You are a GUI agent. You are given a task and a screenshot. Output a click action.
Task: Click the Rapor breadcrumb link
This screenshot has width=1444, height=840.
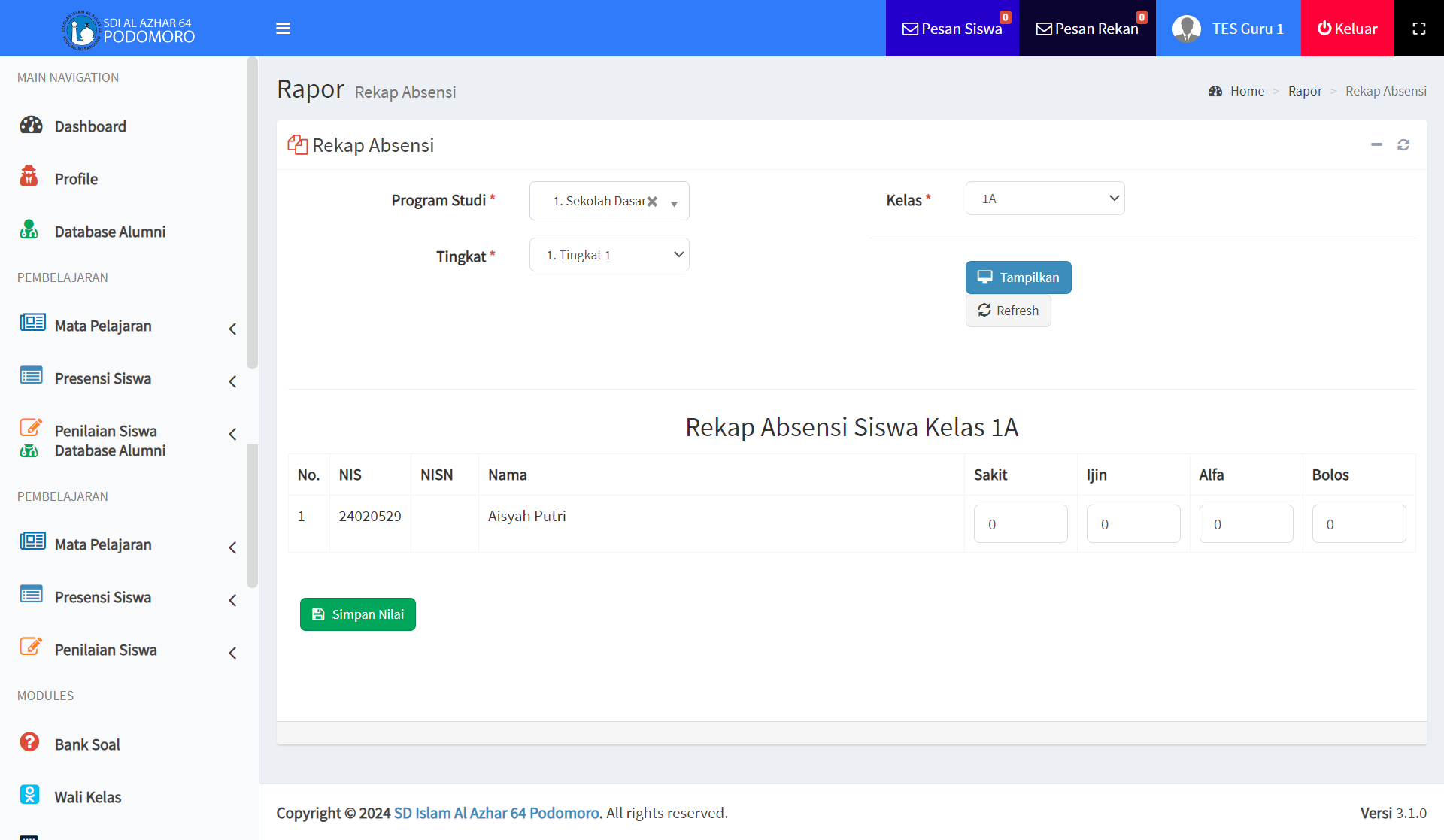click(1304, 91)
